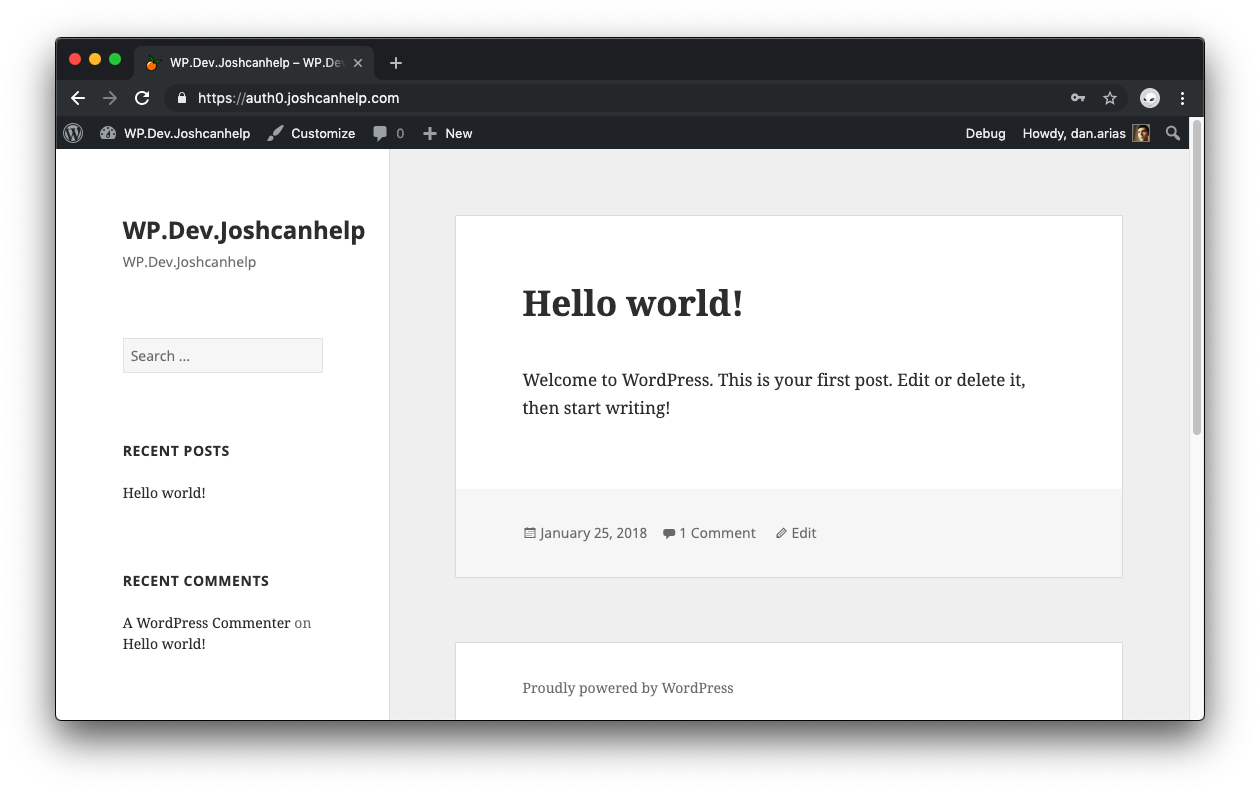The height and width of the screenshot is (794, 1260).
Task: Click the A WordPress Commenter link
Action: click(x=207, y=623)
